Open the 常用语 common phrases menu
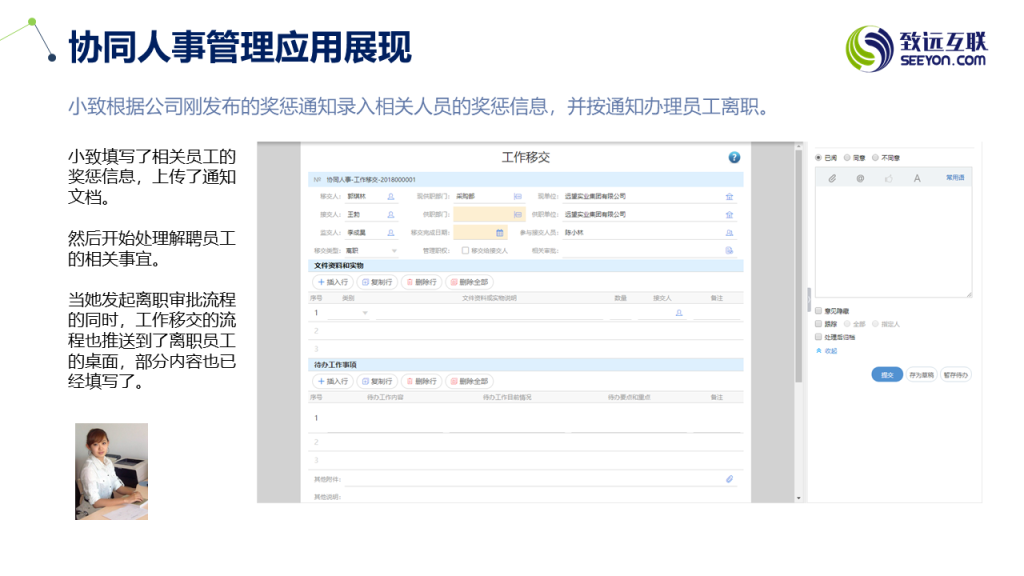 click(x=955, y=177)
